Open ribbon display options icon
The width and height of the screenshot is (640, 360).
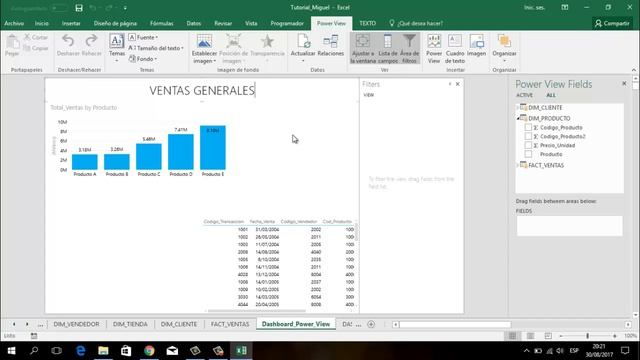pos(565,7)
